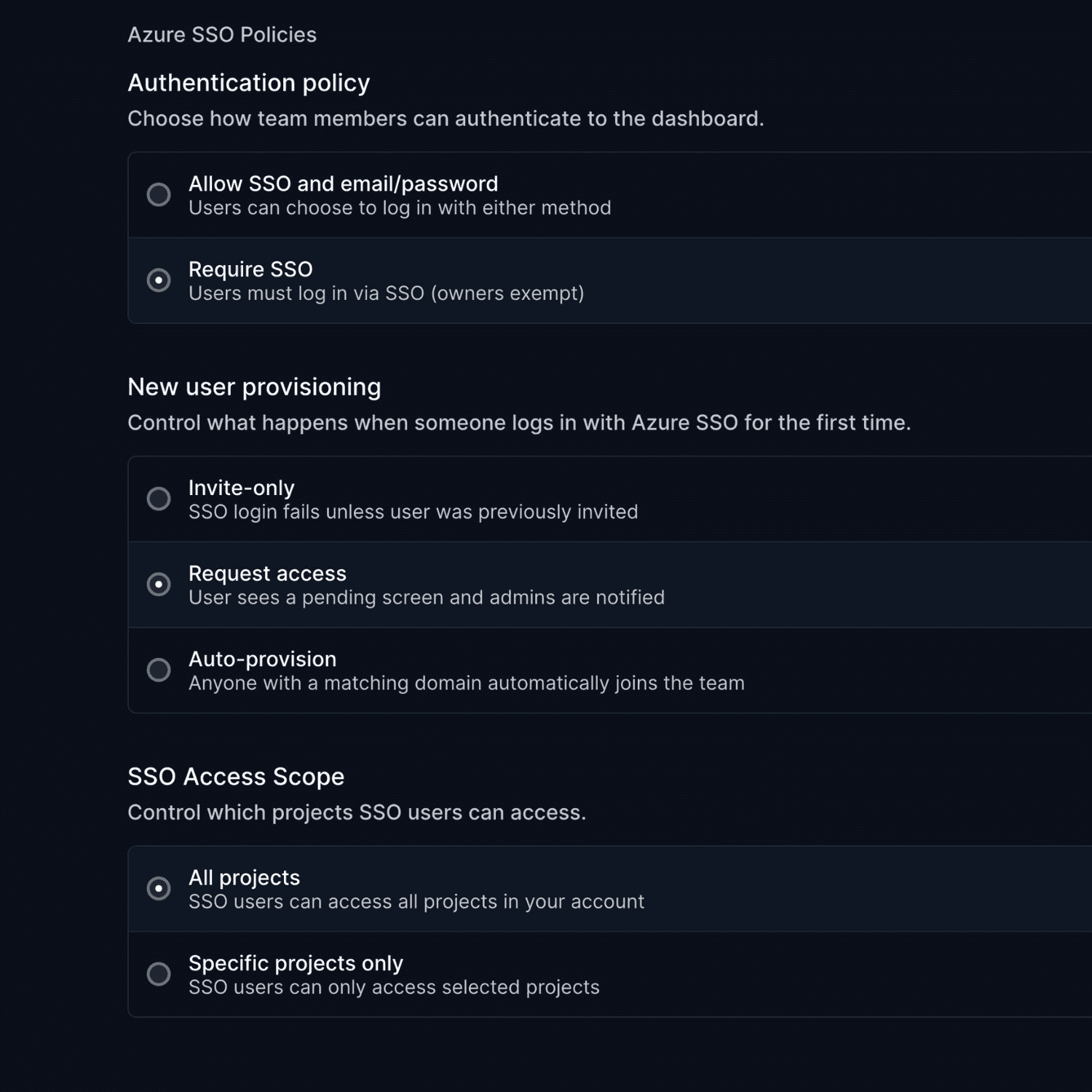Click the 'Invite-only' option title text
The height and width of the screenshot is (1092, 1092).
(x=241, y=488)
